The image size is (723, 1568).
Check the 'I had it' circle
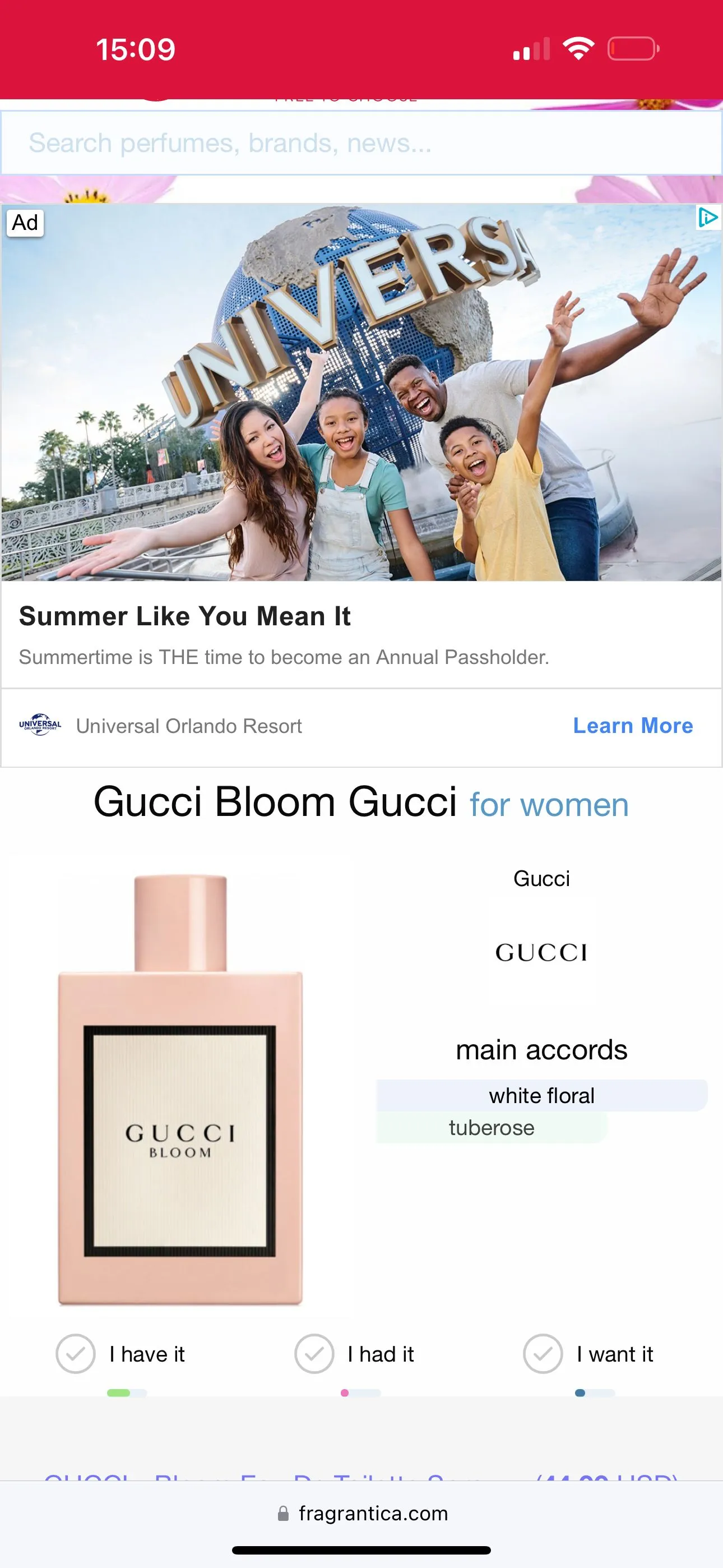314,1354
